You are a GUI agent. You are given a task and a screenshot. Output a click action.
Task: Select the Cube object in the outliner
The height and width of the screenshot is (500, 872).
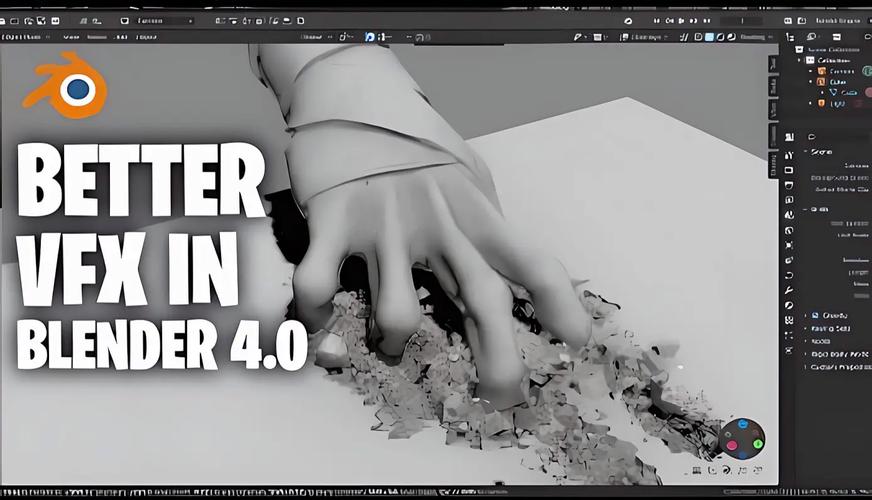pos(837,82)
